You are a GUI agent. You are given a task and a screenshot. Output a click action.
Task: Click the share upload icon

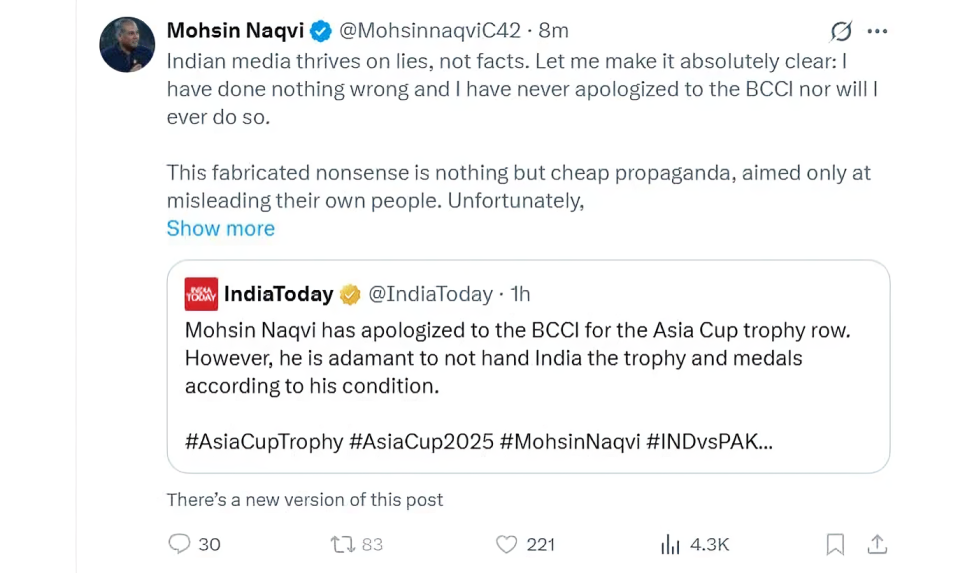coord(877,544)
